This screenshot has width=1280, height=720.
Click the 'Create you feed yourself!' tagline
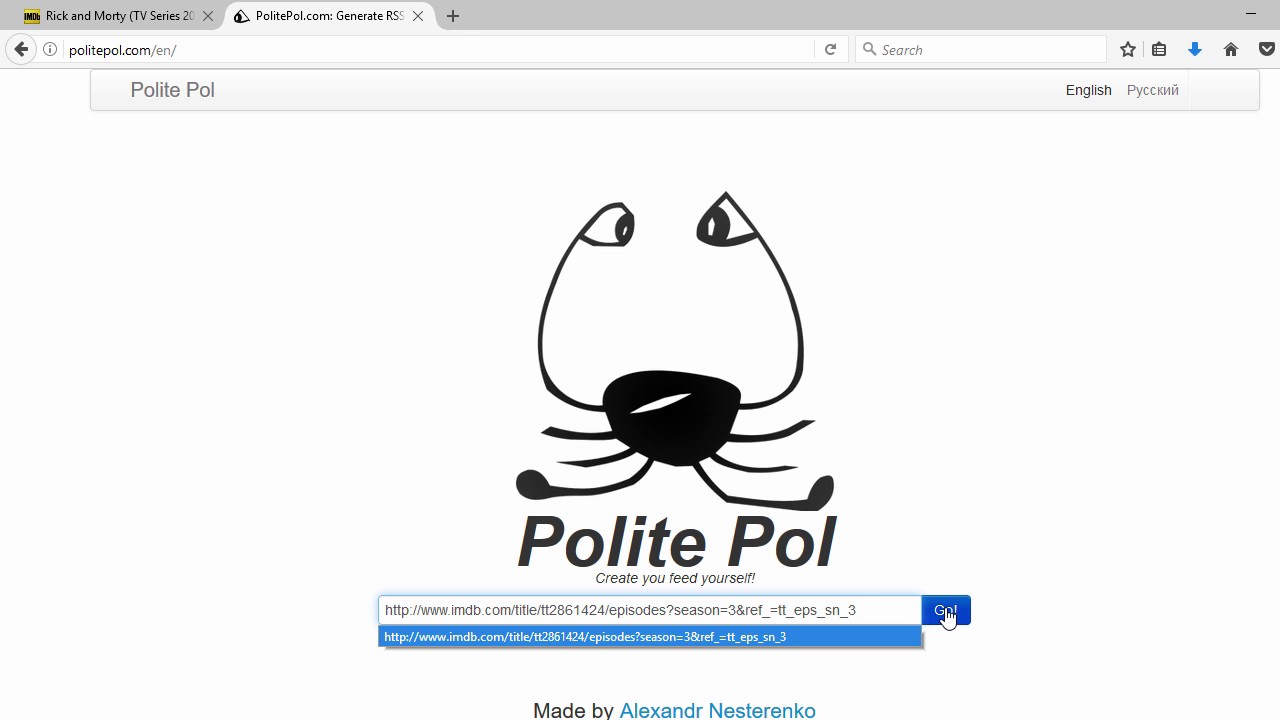pos(675,578)
